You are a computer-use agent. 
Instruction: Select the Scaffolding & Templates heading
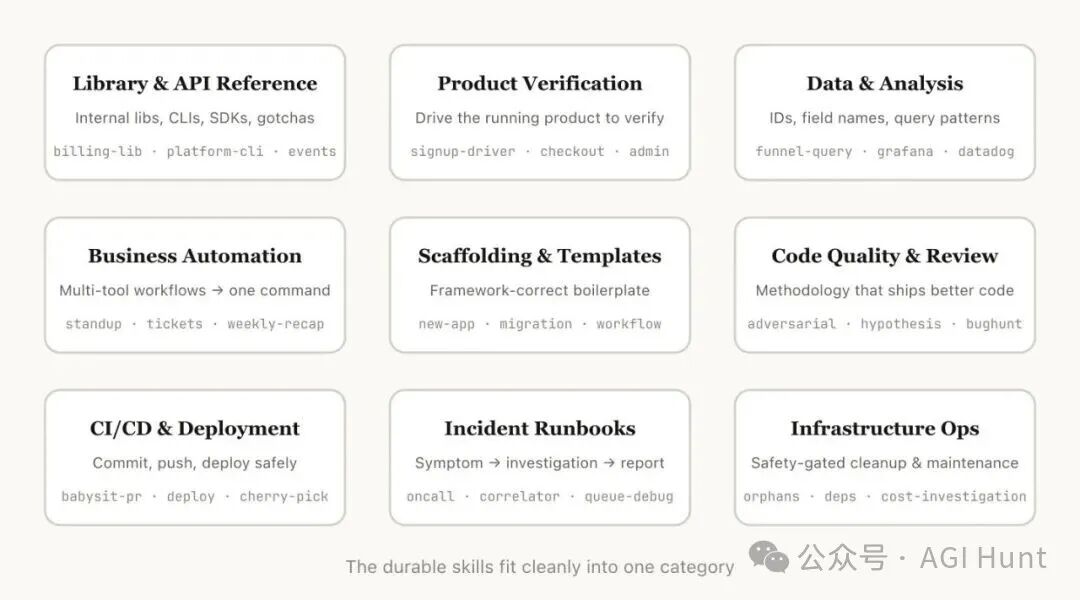tap(540, 256)
